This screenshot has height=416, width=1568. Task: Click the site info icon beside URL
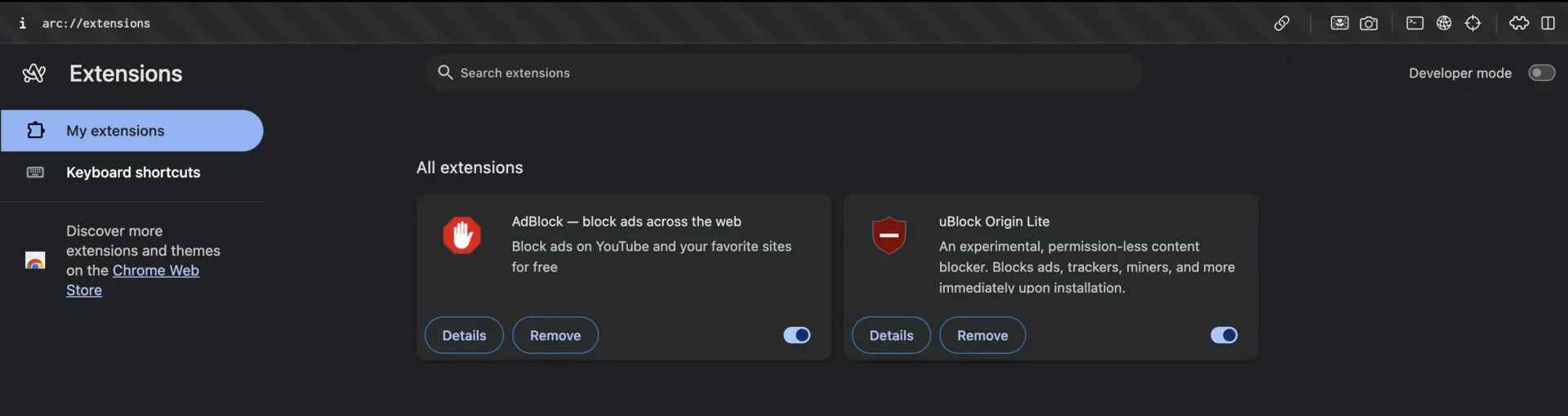(x=22, y=23)
